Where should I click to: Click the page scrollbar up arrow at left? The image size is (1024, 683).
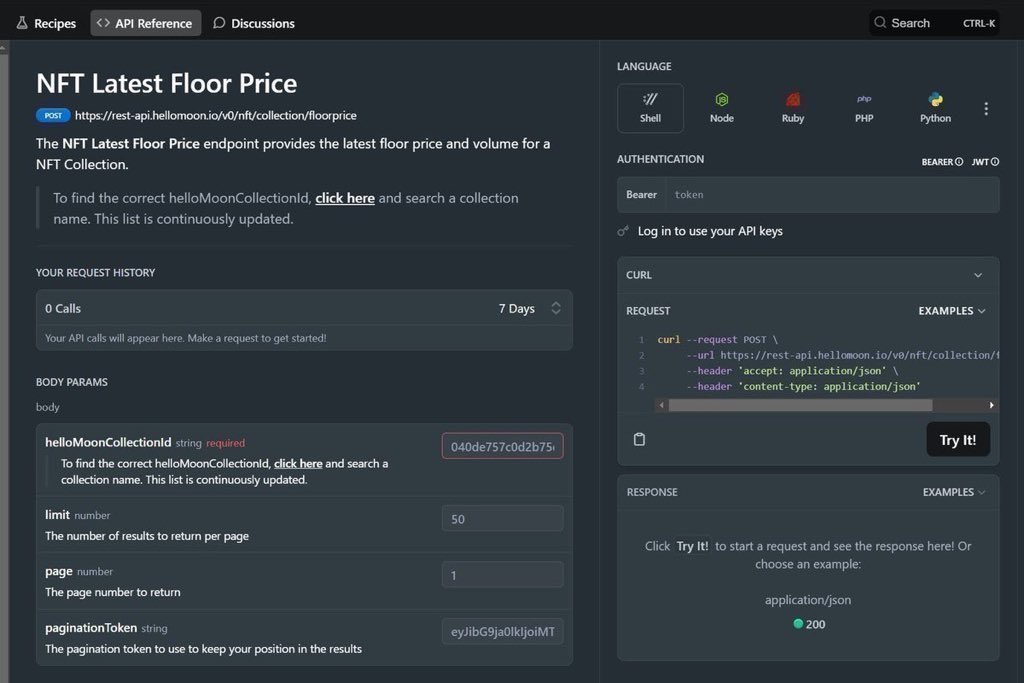pos(4,48)
